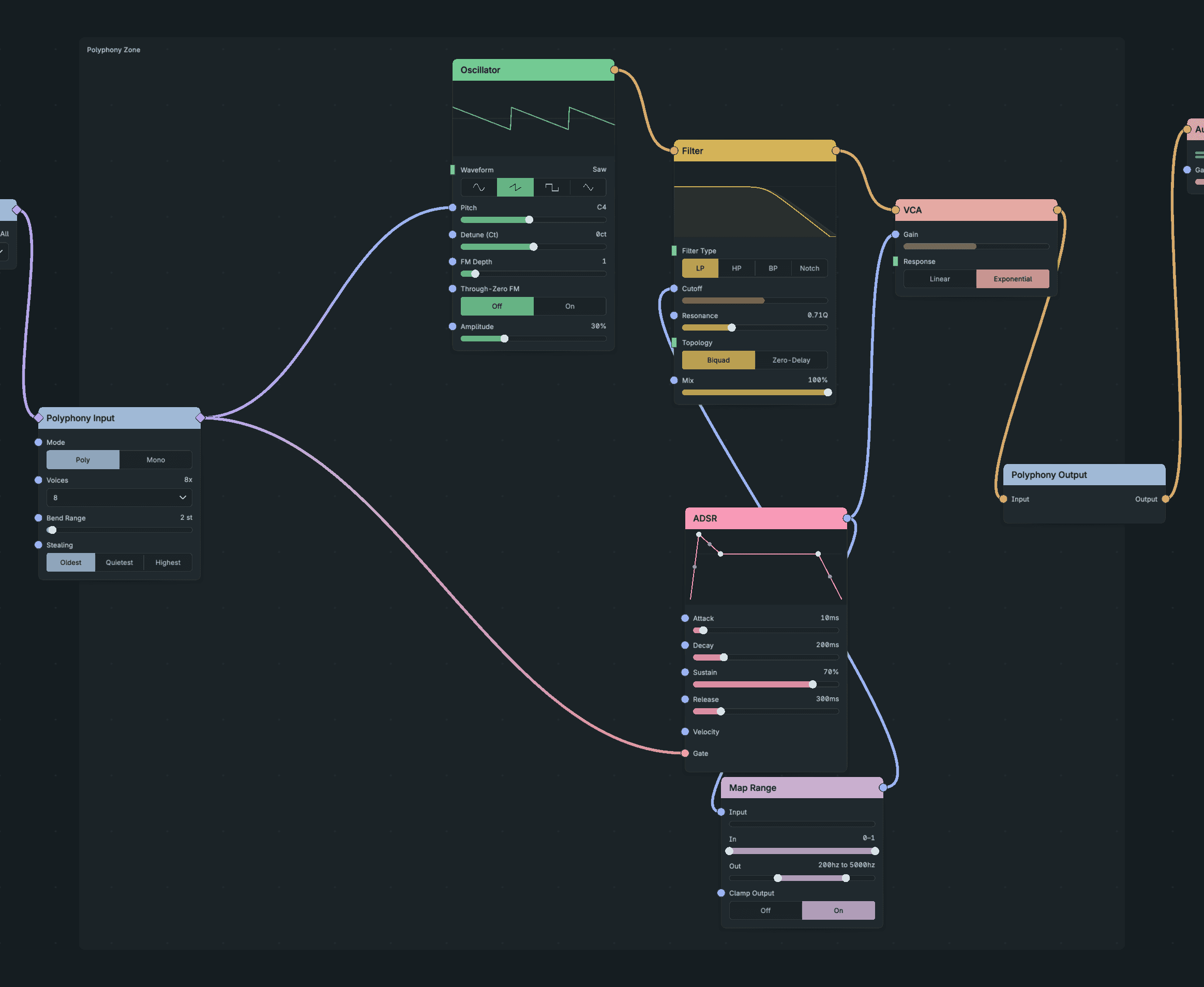Turn Through-Zero FM On

point(569,306)
